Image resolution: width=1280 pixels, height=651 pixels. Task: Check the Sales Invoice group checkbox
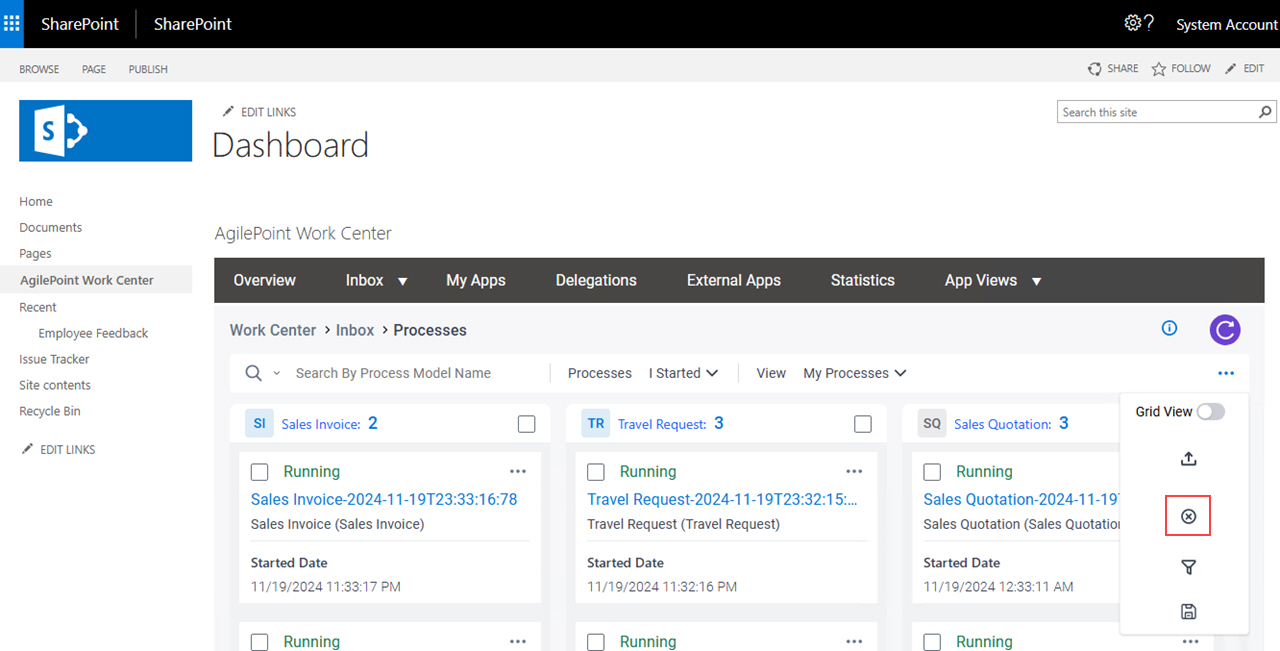coord(527,424)
